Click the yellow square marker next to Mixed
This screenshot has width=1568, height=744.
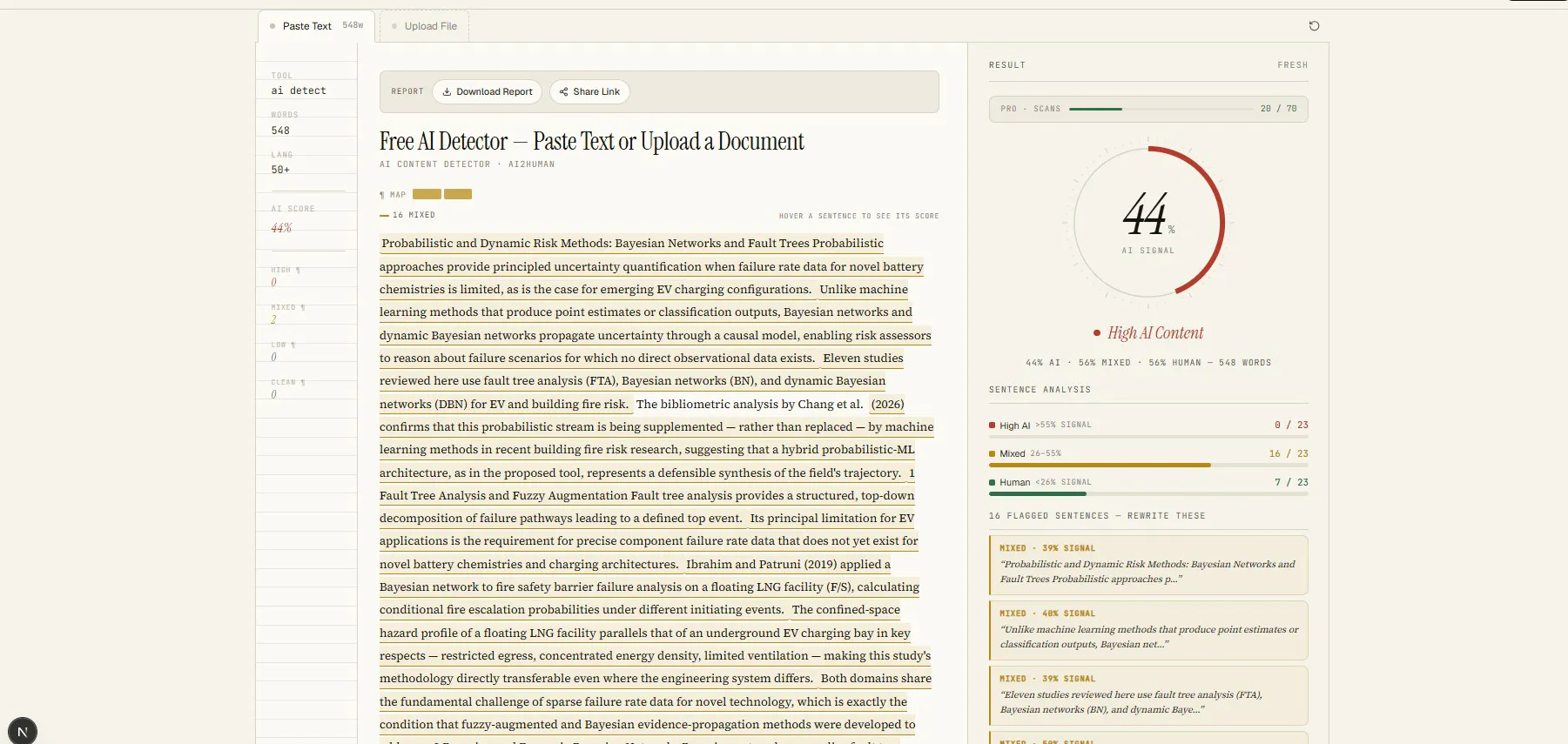click(992, 453)
